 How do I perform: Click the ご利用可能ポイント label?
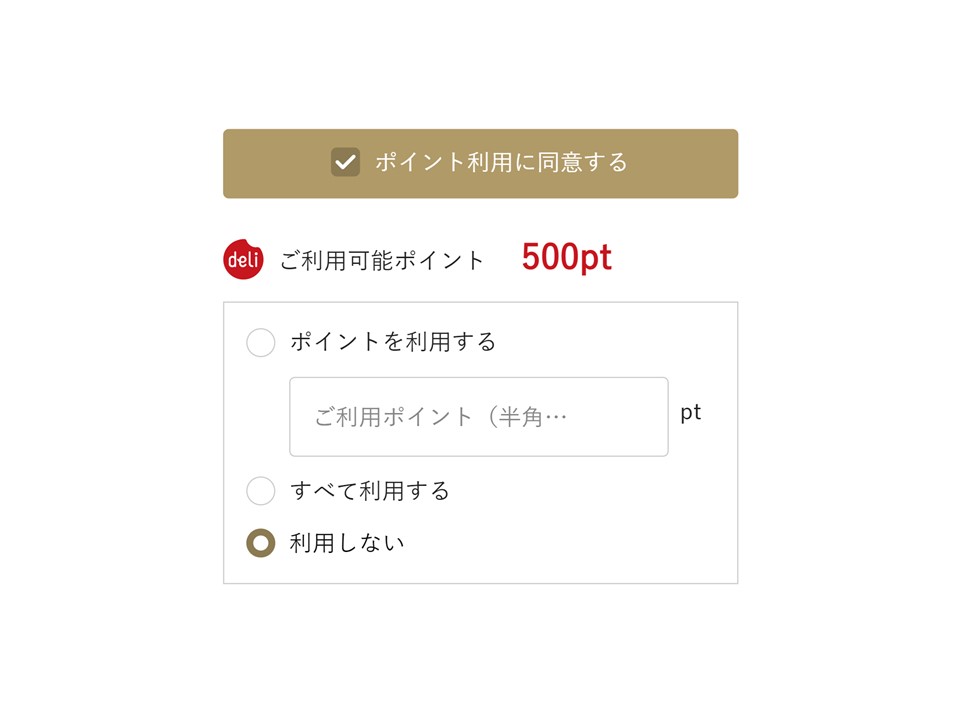382,261
